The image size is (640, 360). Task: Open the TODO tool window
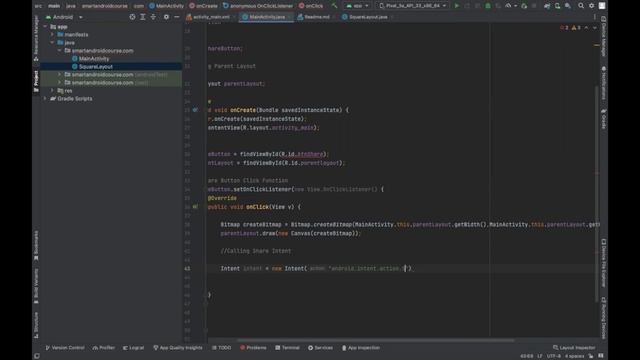pyautogui.click(x=222, y=348)
